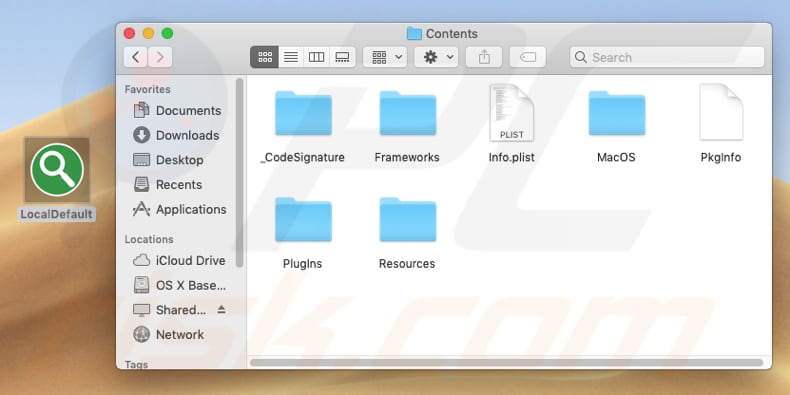Click the Favorites section header
Screen dimensions: 790x395
pyautogui.click(x=148, y=89)
